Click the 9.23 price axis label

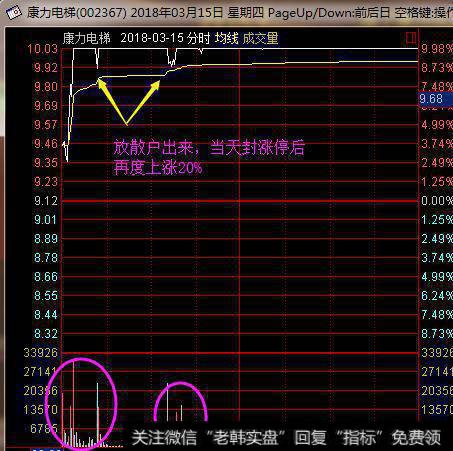(46, 182)
